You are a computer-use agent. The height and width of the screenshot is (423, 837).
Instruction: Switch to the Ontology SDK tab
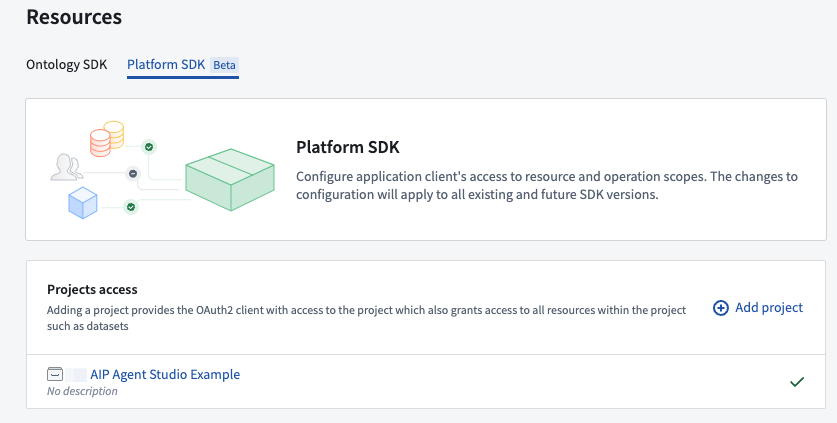click(x=67, y=65)
